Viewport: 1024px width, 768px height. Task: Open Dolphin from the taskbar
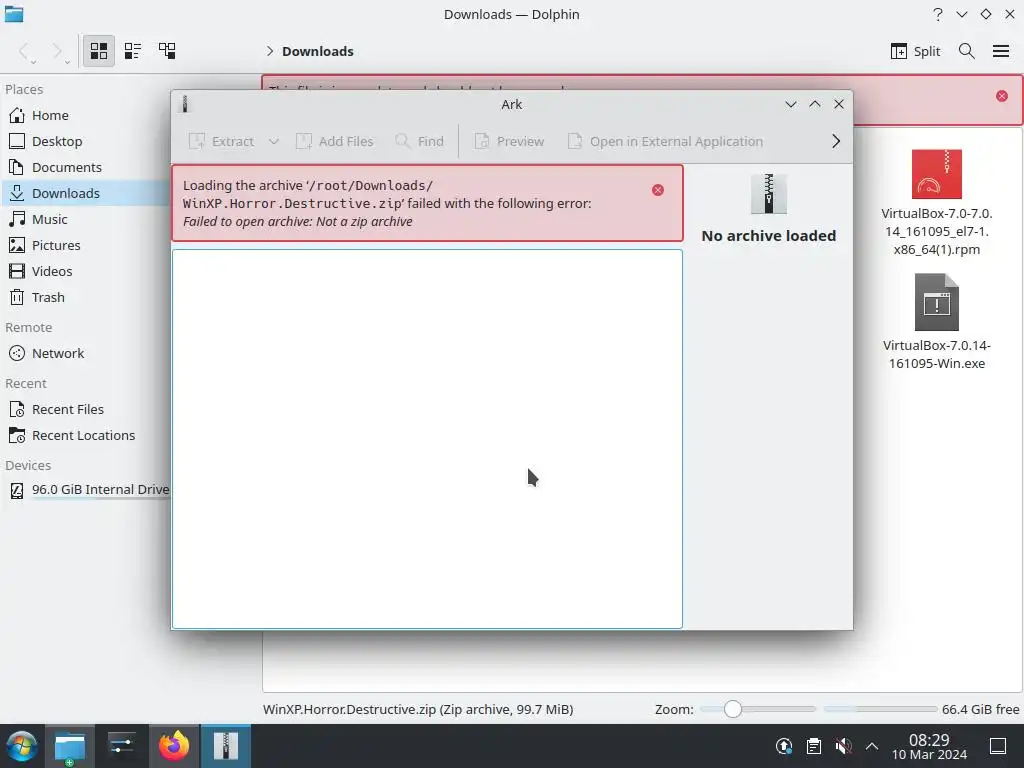pyautogui.click(x=70, y=746)
